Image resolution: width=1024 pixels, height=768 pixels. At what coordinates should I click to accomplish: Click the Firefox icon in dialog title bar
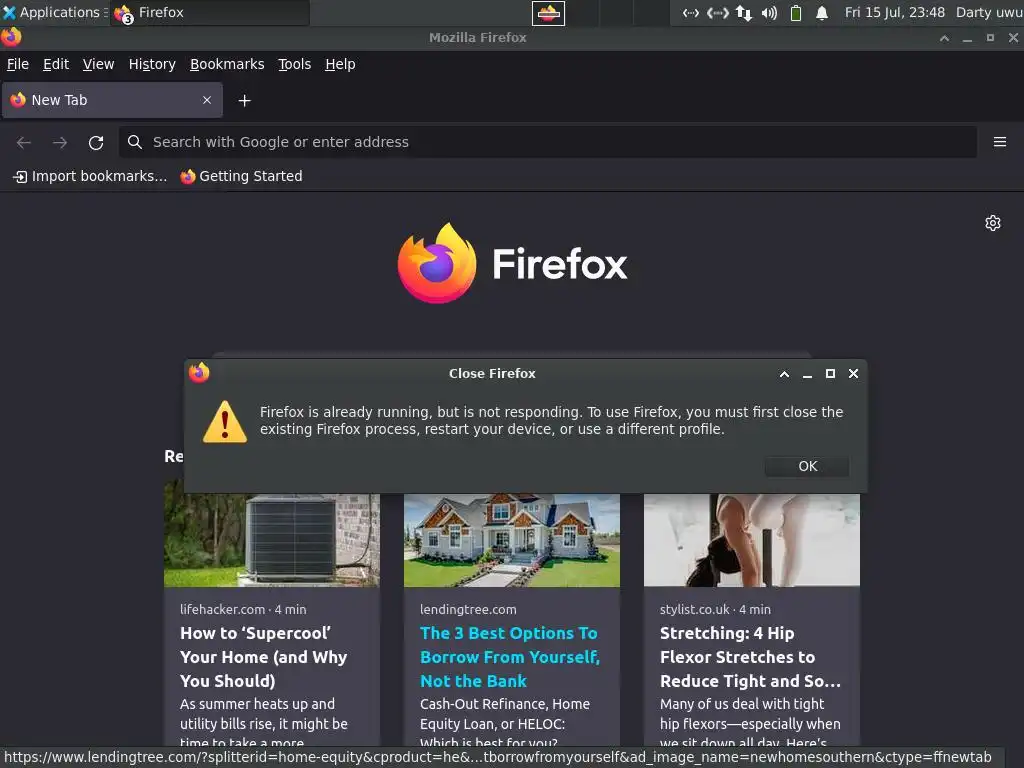coord(199,373)
